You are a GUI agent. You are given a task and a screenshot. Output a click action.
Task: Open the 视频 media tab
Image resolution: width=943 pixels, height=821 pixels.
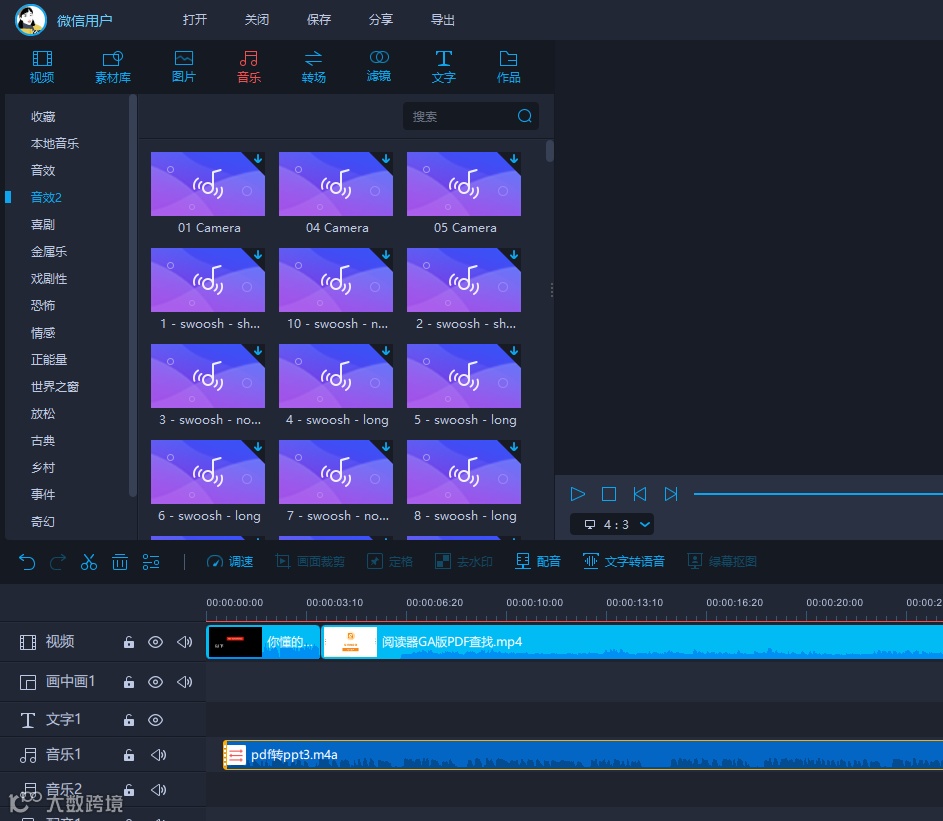42,67
